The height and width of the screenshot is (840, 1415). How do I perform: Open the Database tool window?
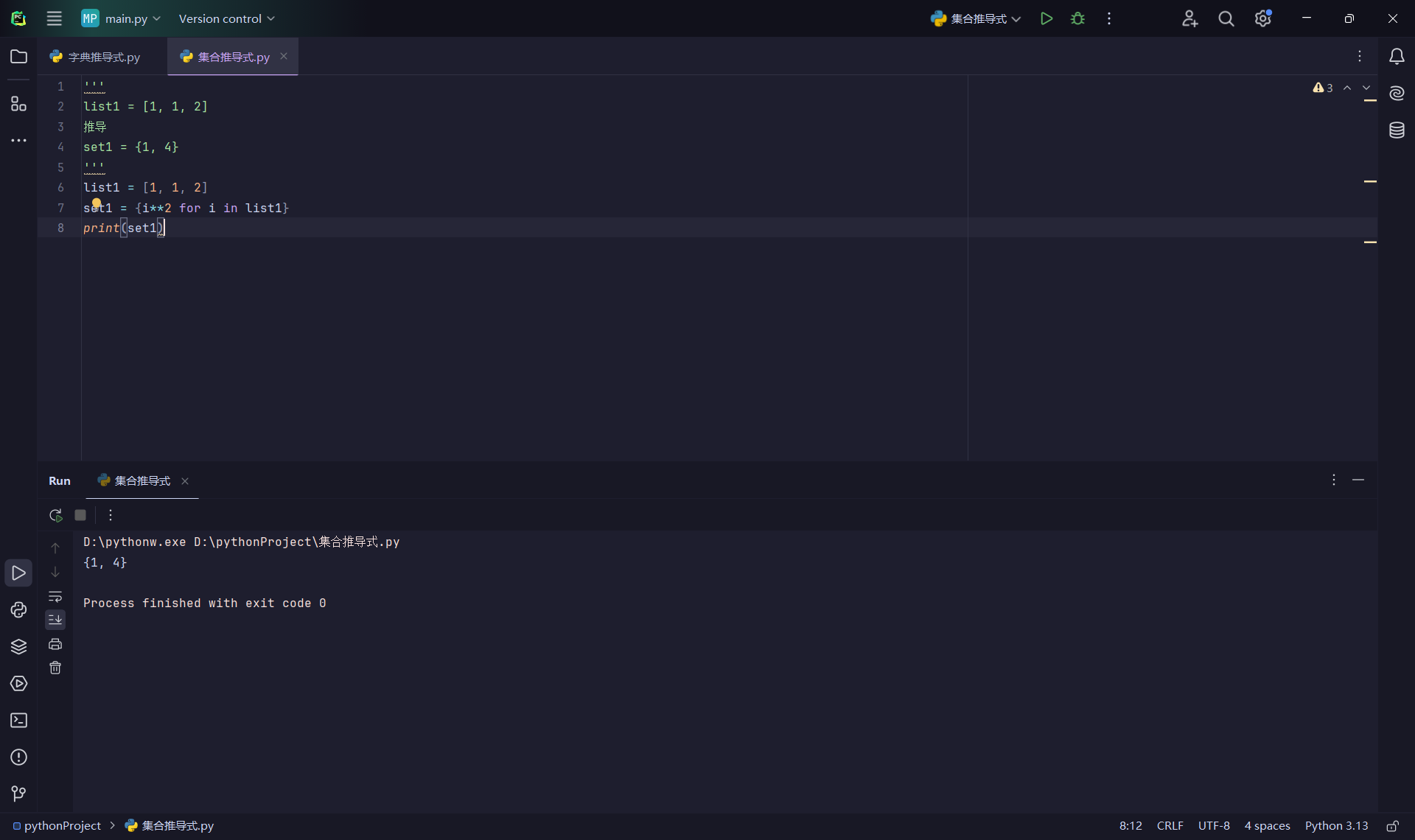tap(1397, 130)
